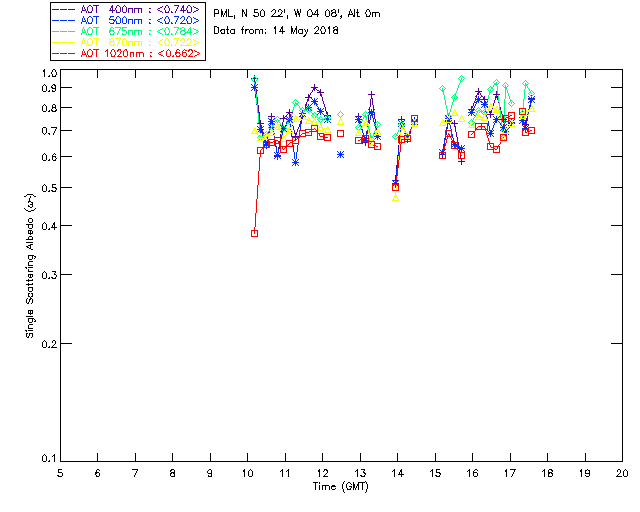The image size is (640, 512).
Task: Click the x-axis tick label 10
Action: pos(247,472)
